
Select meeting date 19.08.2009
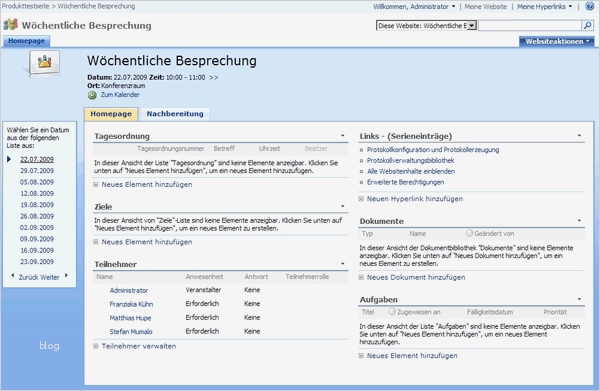[x=37, y=205]
